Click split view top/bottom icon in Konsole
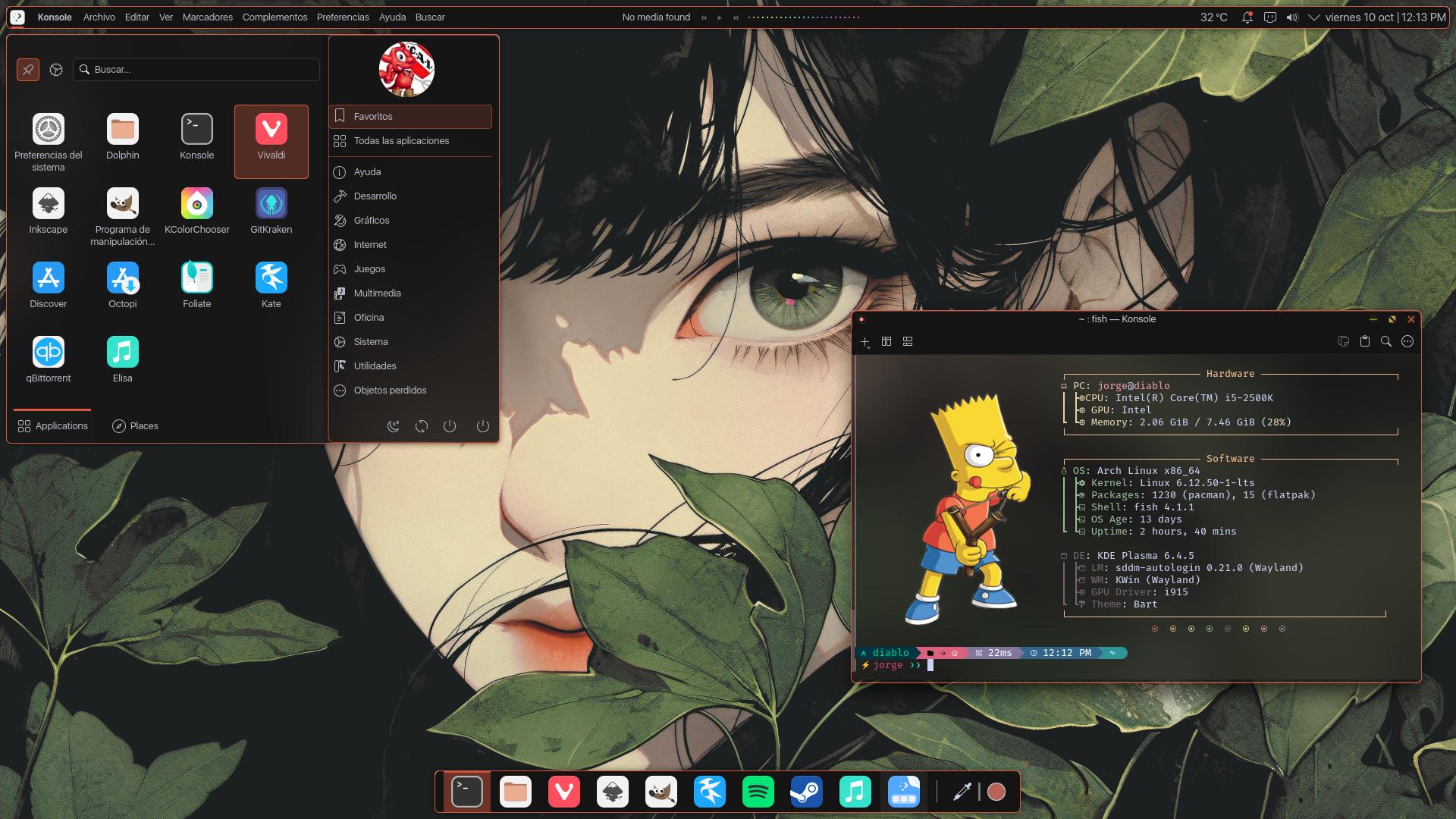The image size is (1456, 819). pos(908,342)
